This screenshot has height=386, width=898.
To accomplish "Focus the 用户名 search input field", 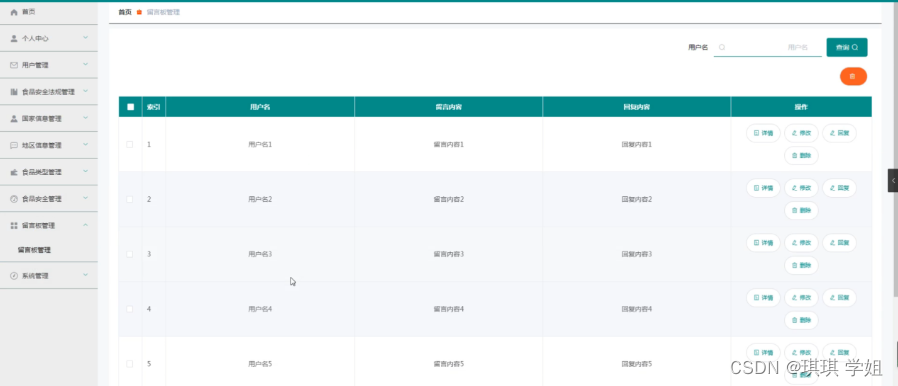I will click(767, 48).
